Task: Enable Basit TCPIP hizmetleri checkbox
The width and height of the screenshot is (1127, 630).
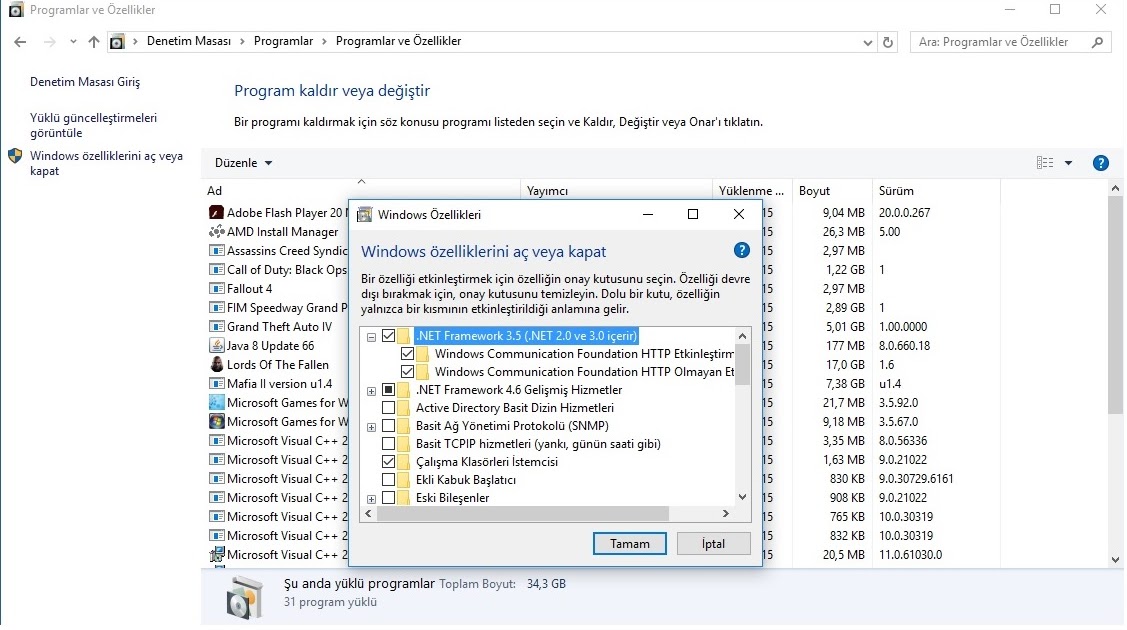Action: tap(389, 443)
